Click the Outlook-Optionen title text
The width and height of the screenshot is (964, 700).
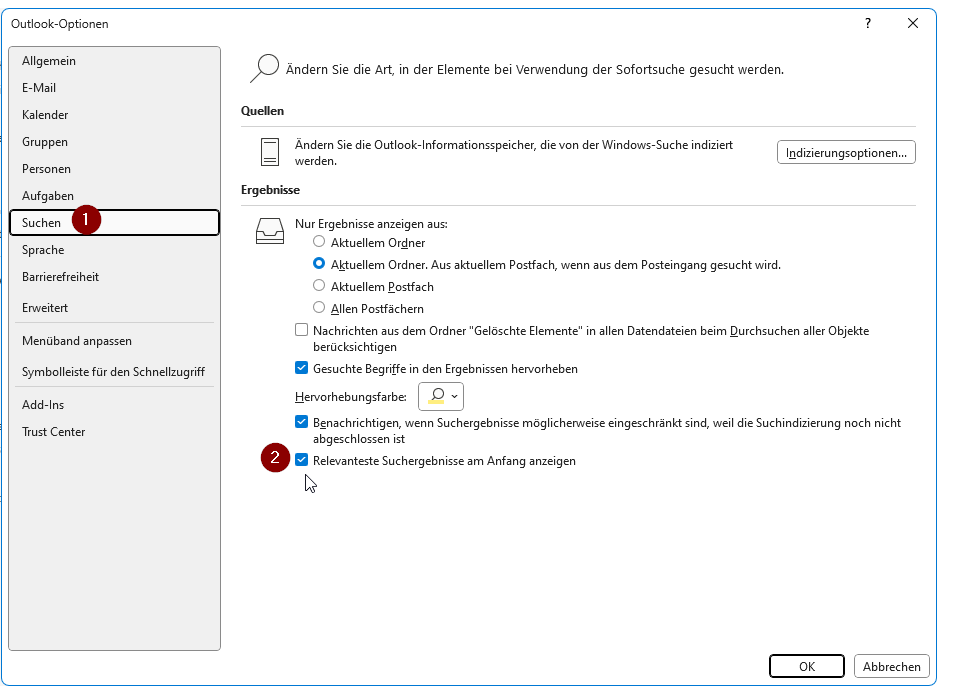tap(60, 24)
